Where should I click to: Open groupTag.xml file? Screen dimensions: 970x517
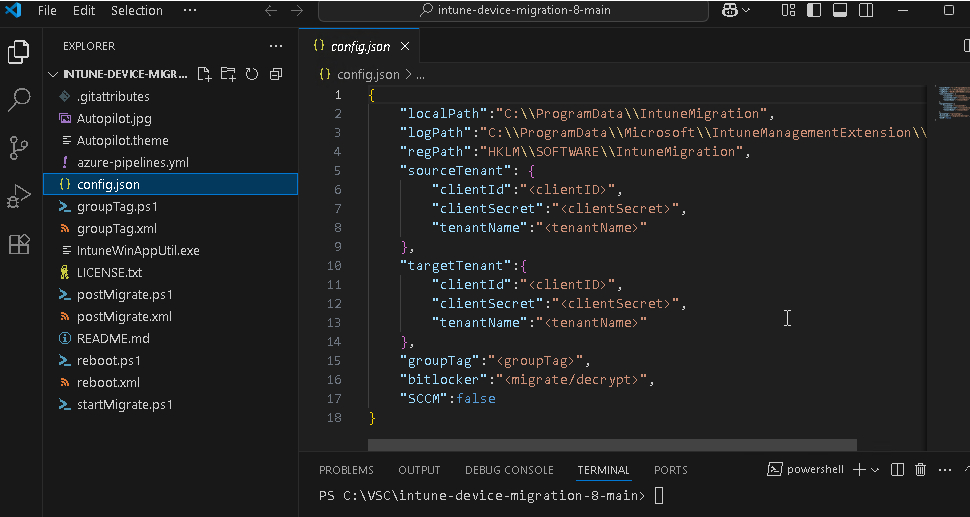tap(117, 229)
